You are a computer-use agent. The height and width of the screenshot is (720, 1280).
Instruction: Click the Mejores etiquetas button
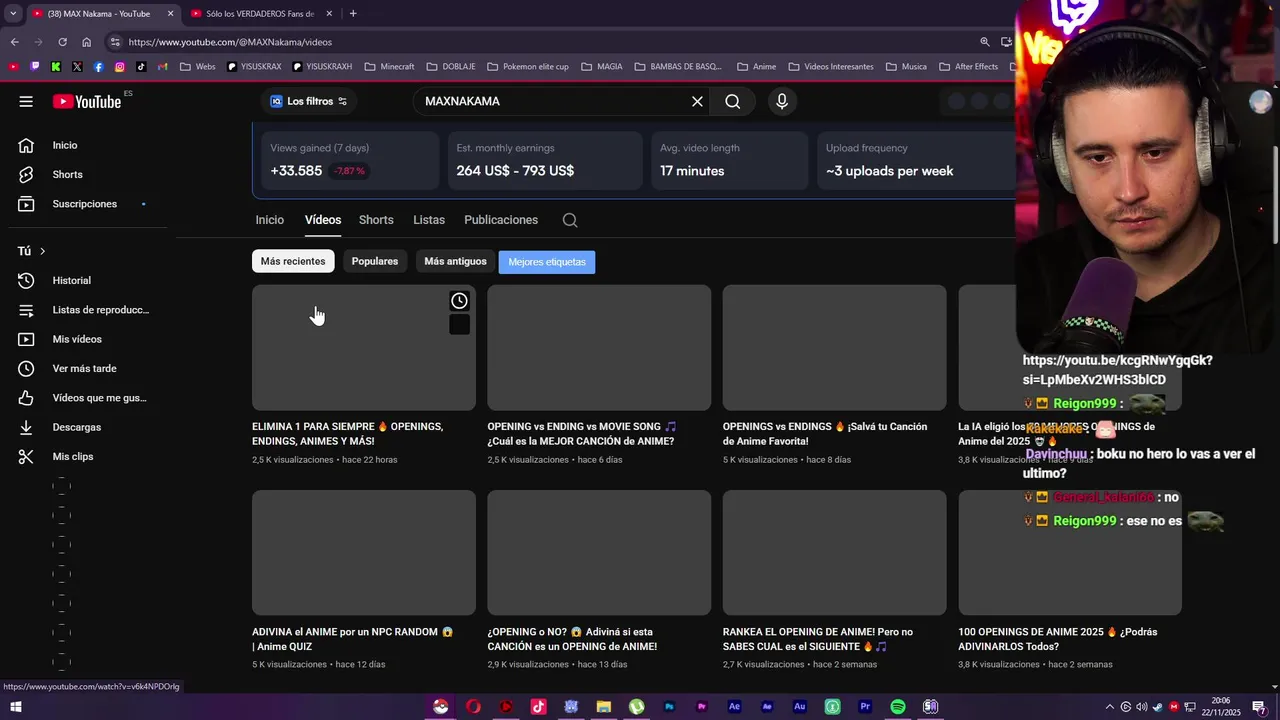coord(547,262)
